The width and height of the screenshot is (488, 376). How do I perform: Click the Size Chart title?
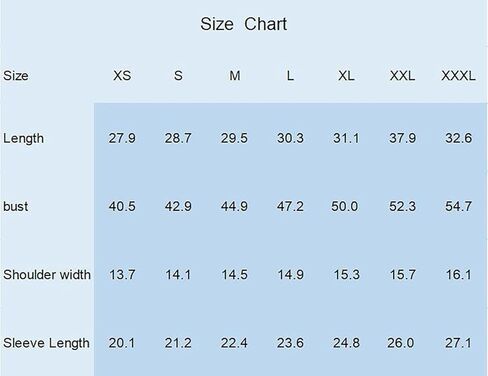(243, 24)
